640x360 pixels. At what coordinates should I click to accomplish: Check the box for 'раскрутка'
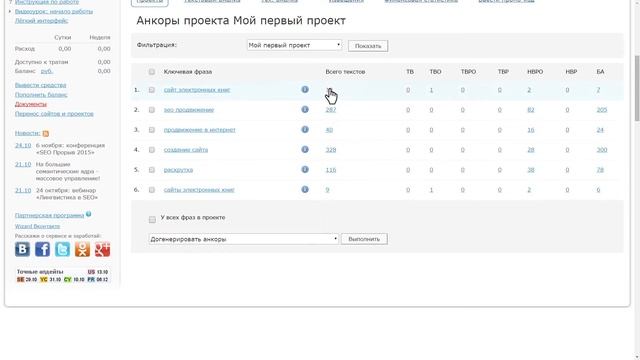coord(152,170)
